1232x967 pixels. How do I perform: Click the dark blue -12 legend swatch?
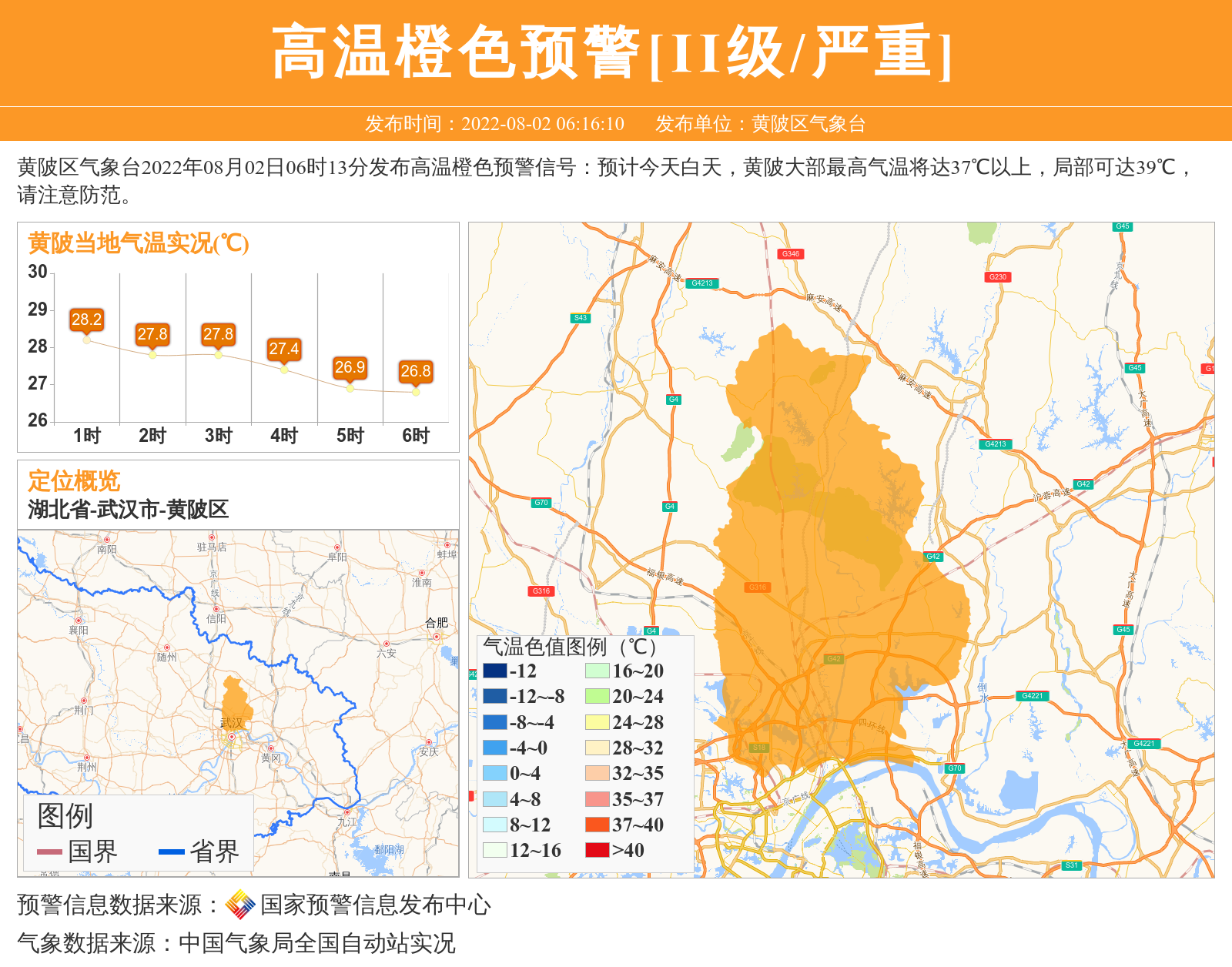click(494, 671)
